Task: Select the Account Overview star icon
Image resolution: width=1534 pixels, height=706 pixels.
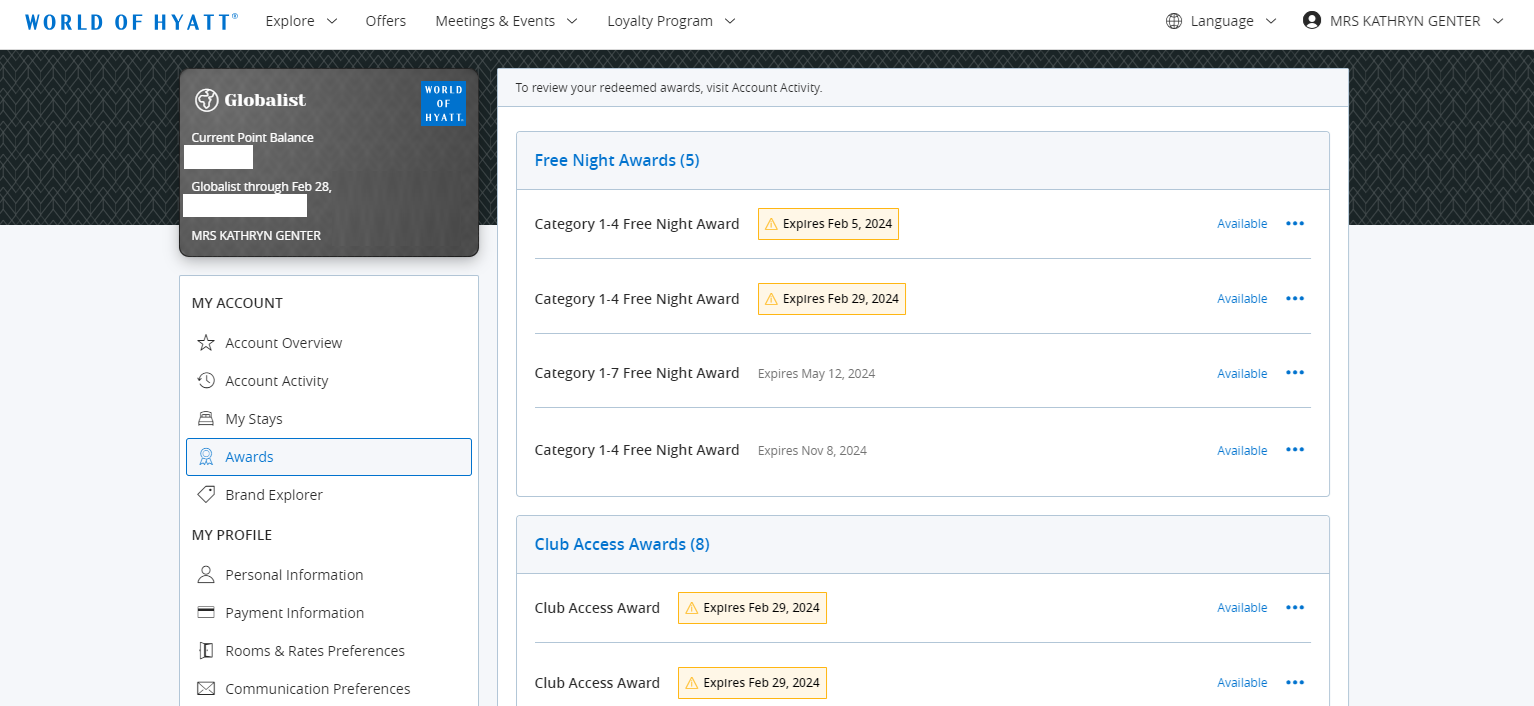Action: (205, 342)
